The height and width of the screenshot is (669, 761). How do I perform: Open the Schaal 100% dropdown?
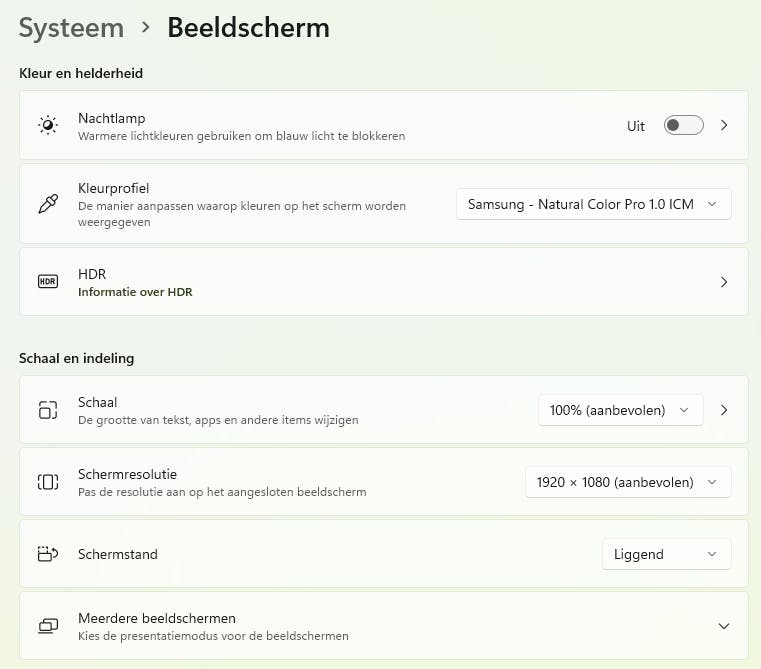620,410
